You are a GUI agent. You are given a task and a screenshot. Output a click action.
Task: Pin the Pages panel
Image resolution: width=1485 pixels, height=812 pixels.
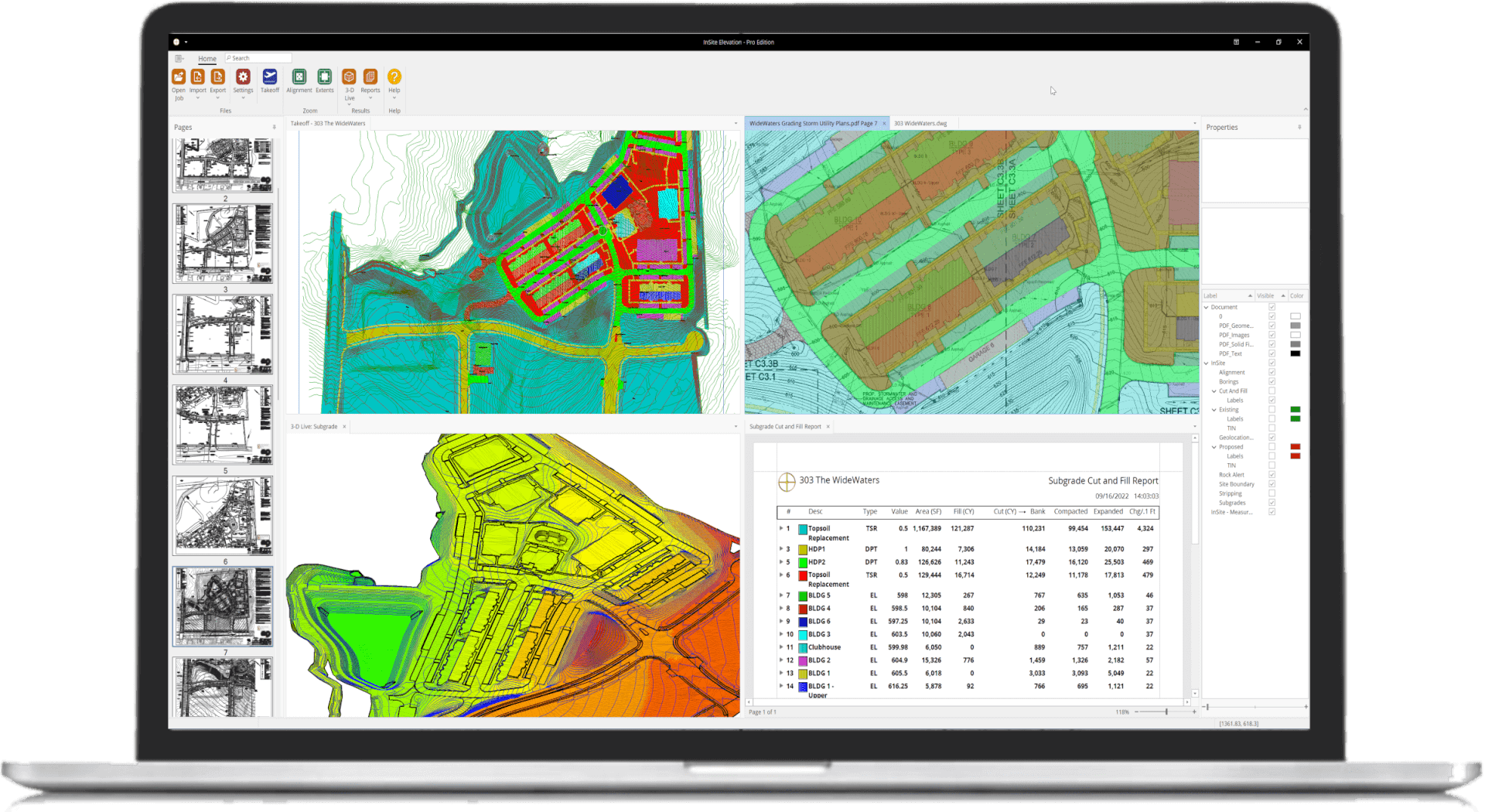coord(274,128)
